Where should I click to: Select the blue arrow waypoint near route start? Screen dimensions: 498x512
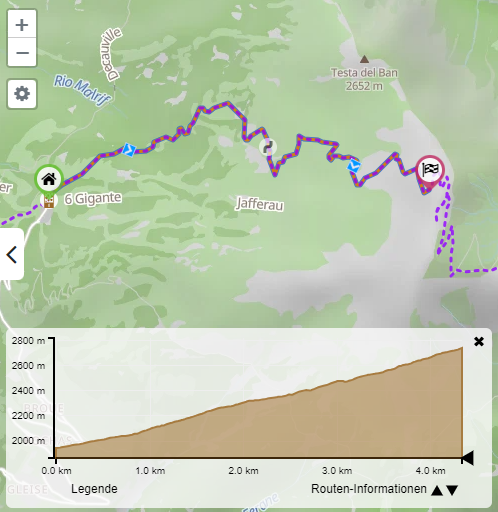[x=129, y=149]
